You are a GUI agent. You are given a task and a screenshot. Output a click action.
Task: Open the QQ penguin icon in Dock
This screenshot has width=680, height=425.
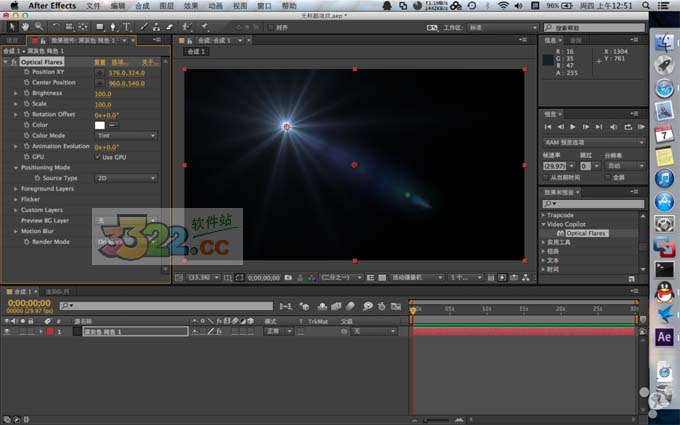click(664, 292)
